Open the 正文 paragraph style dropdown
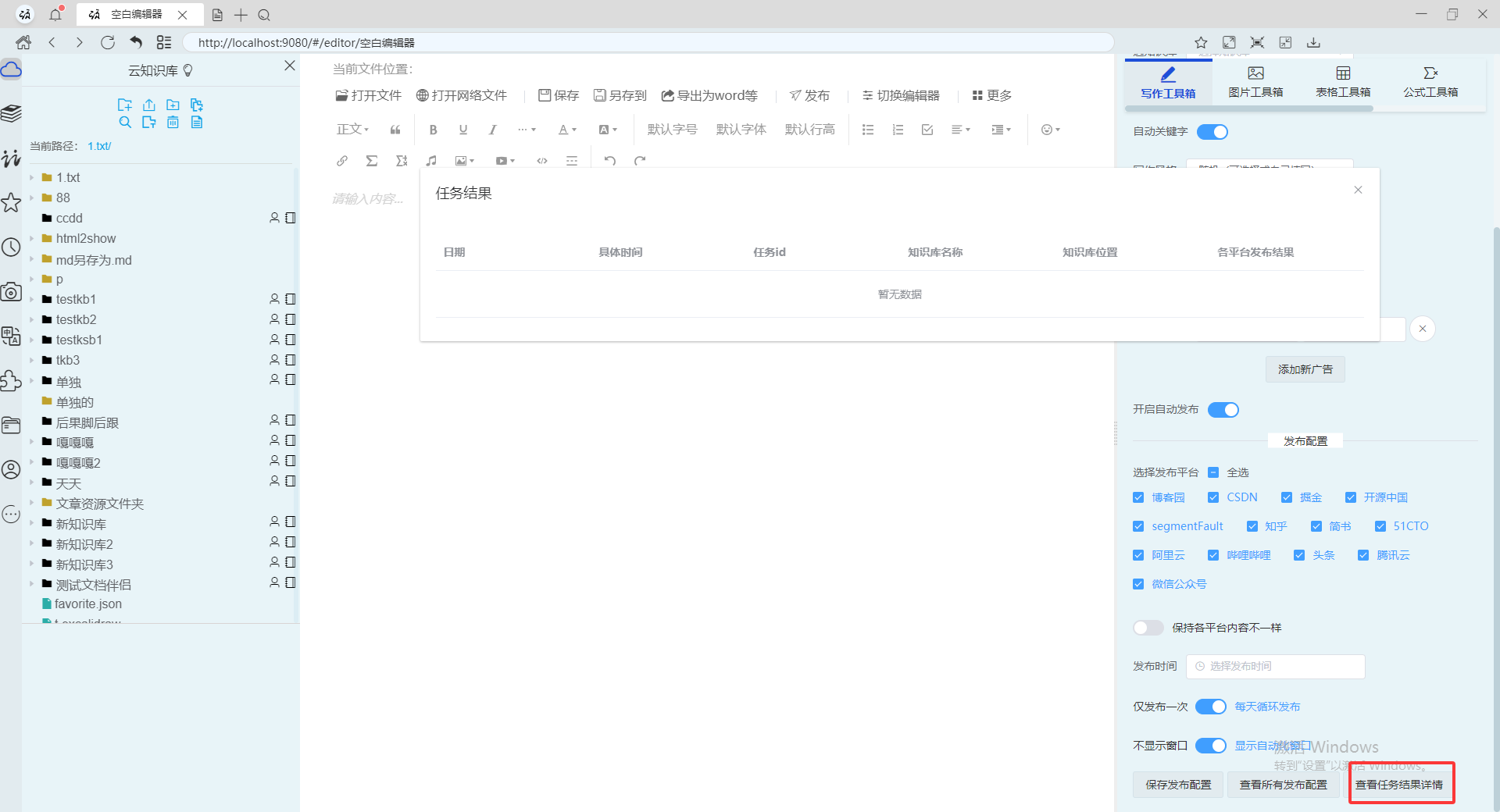The width and height of the screenshot is (1500, 812). (x=352, y=129)
